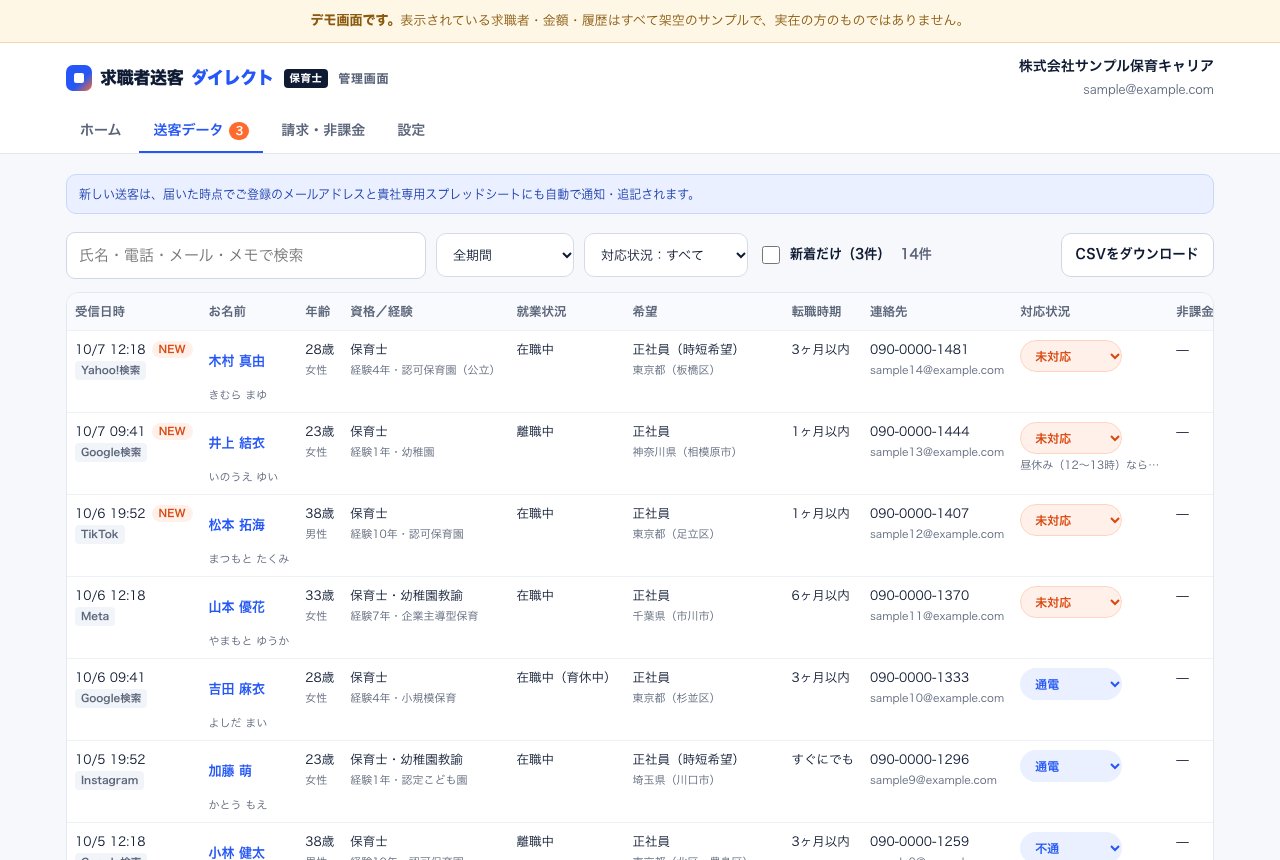Click the 受信日時 column header
This screenshot has width=1280, height=860.
pos(100,312)
